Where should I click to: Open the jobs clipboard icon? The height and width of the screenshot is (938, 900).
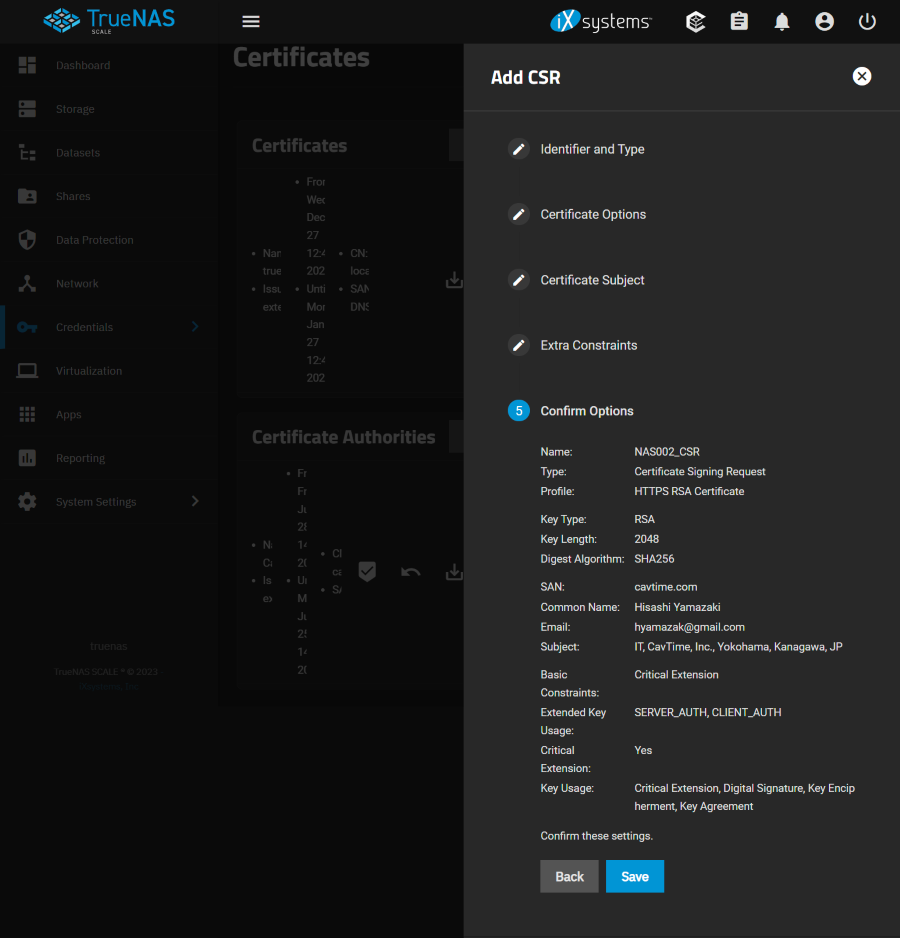(x=739, y=21)
